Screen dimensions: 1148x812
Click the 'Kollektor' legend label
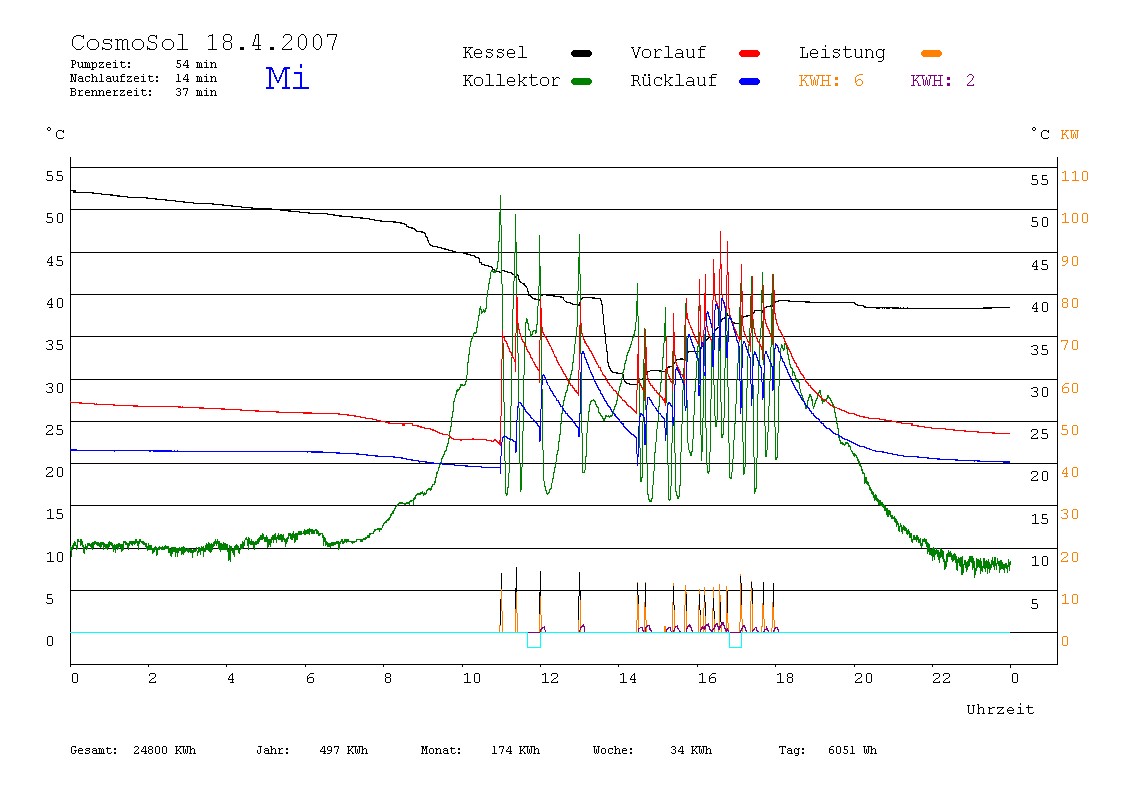pyautogui.click(x=510, y=81)
